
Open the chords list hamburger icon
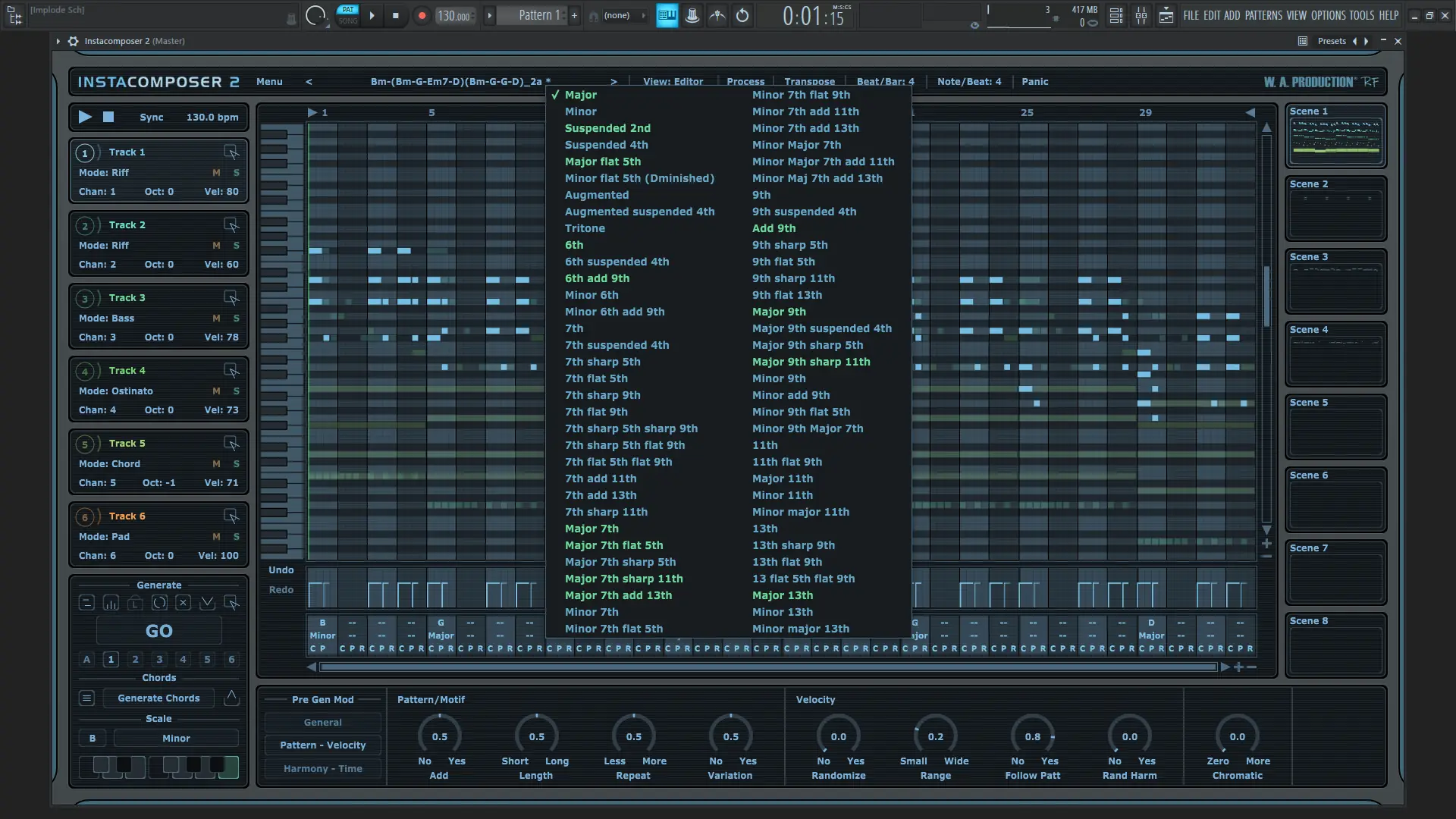point(86,698)
